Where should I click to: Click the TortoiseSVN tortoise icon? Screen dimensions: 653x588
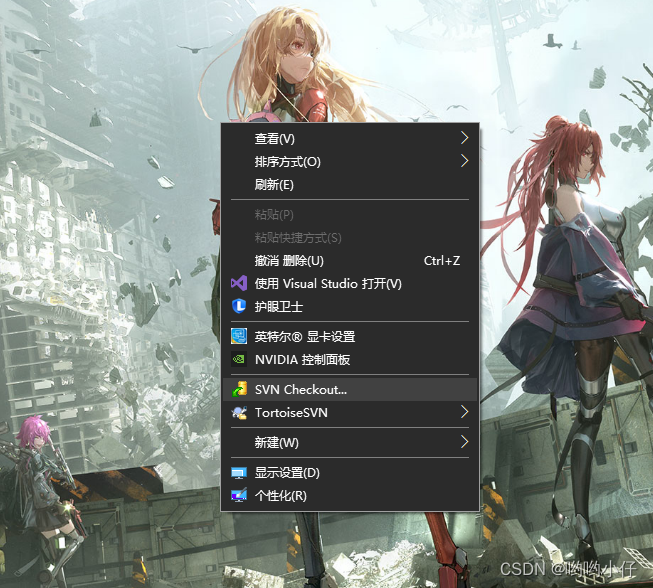tap(239, 412)
